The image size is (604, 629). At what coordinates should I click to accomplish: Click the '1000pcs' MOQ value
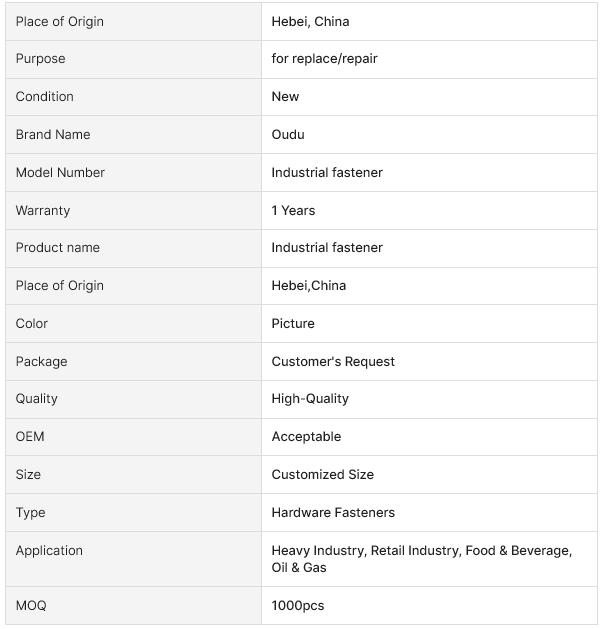click(298, 606)
